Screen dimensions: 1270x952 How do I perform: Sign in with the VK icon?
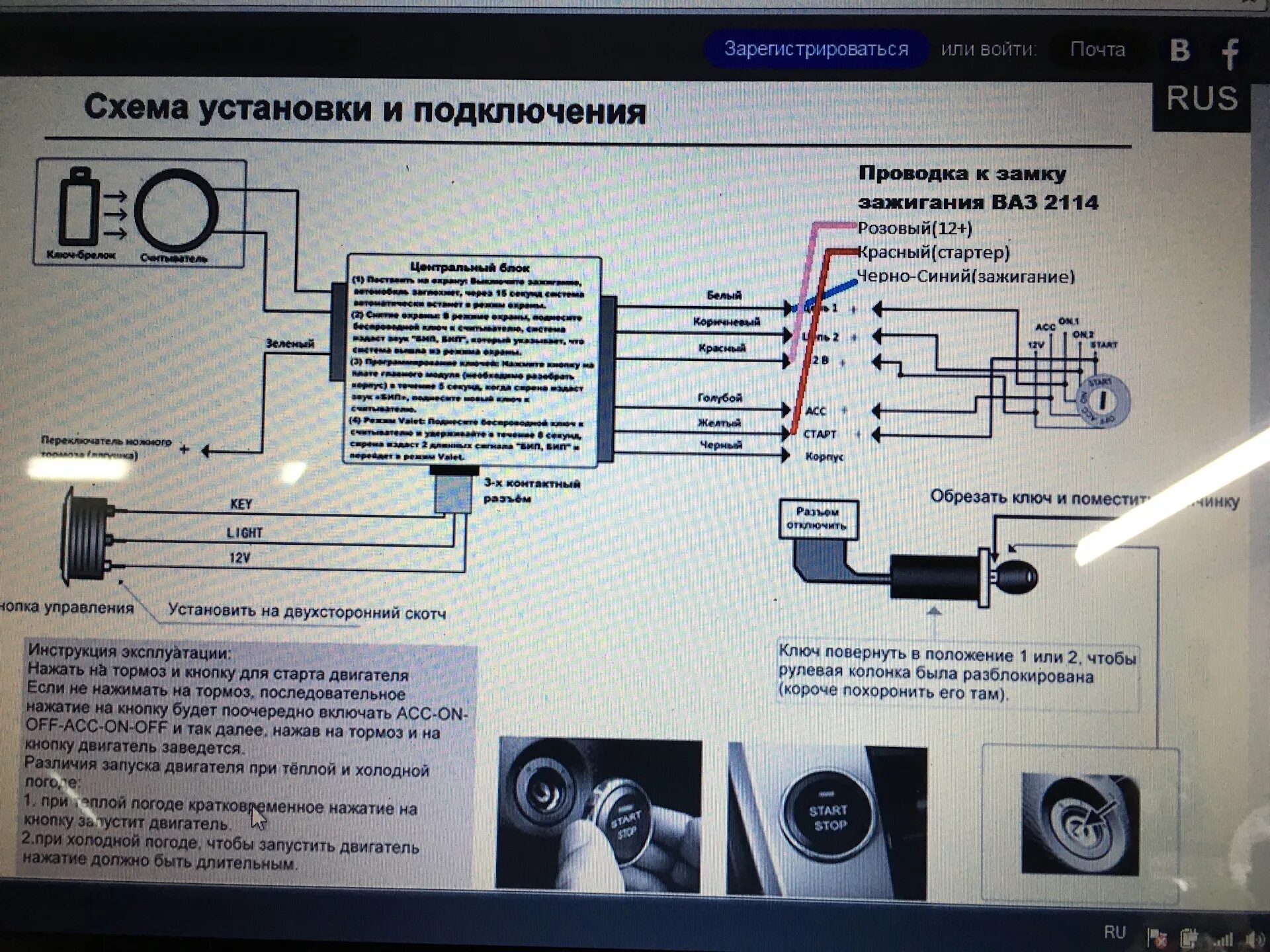(x=1179, y=50)
